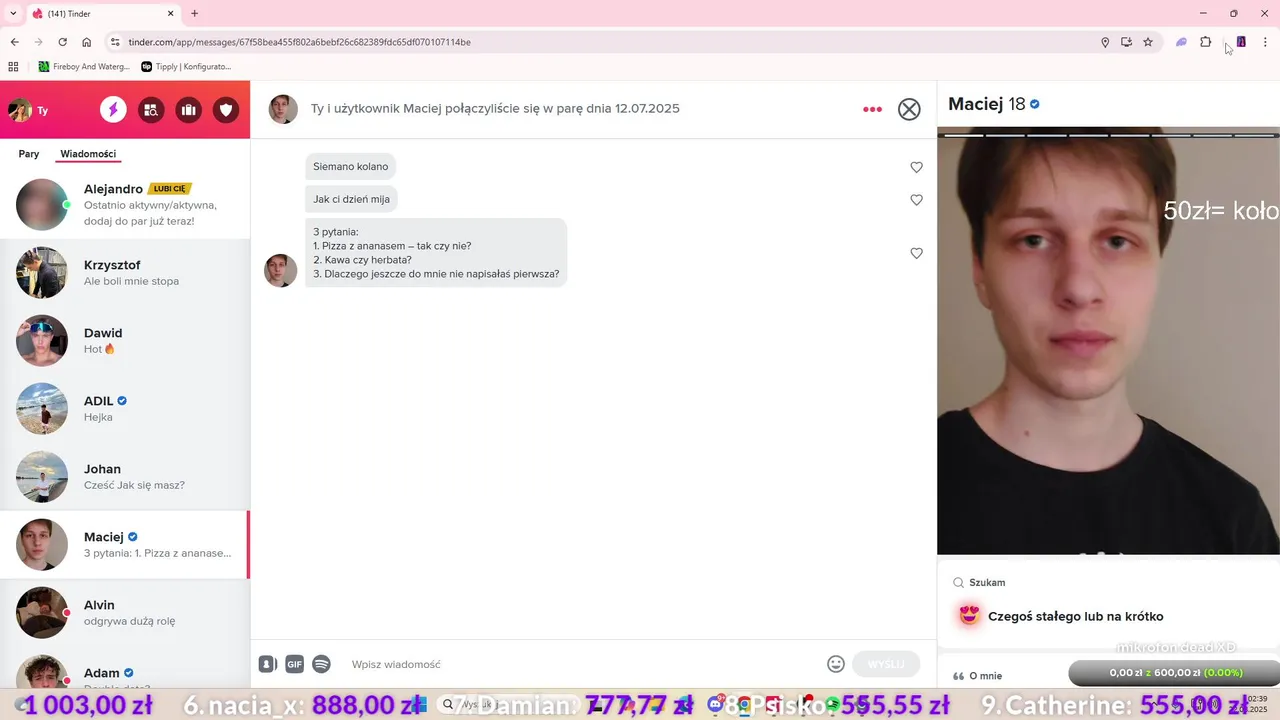Screen dimensions: 1280x720
Task: Reload the Tinder page
Action: [62, 42]
